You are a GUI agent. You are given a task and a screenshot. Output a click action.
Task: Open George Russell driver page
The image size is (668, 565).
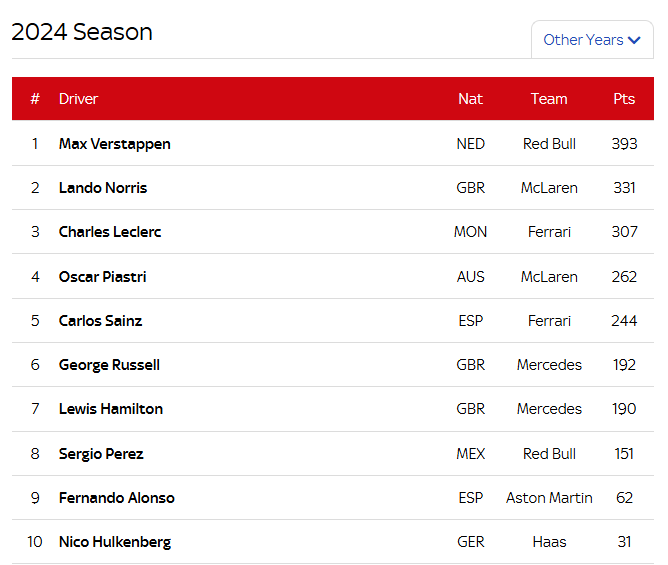[x=109, y=365]
